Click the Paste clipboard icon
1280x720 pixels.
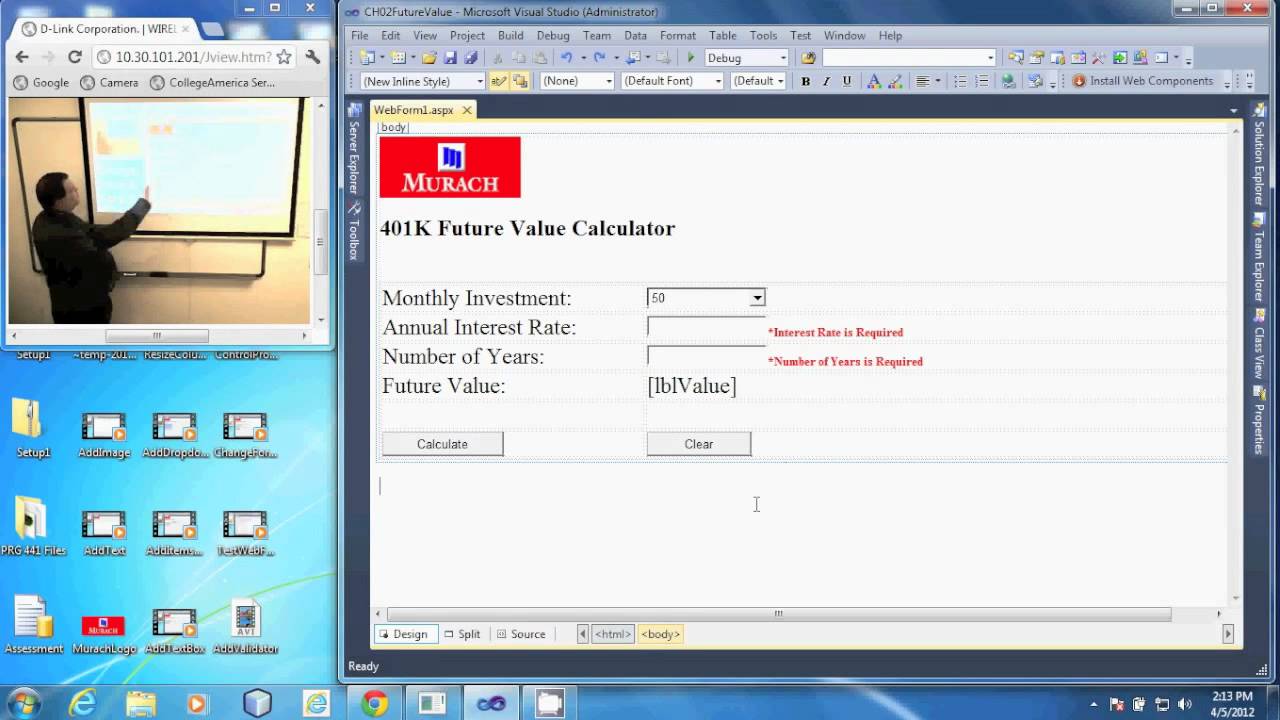[540, 58]
